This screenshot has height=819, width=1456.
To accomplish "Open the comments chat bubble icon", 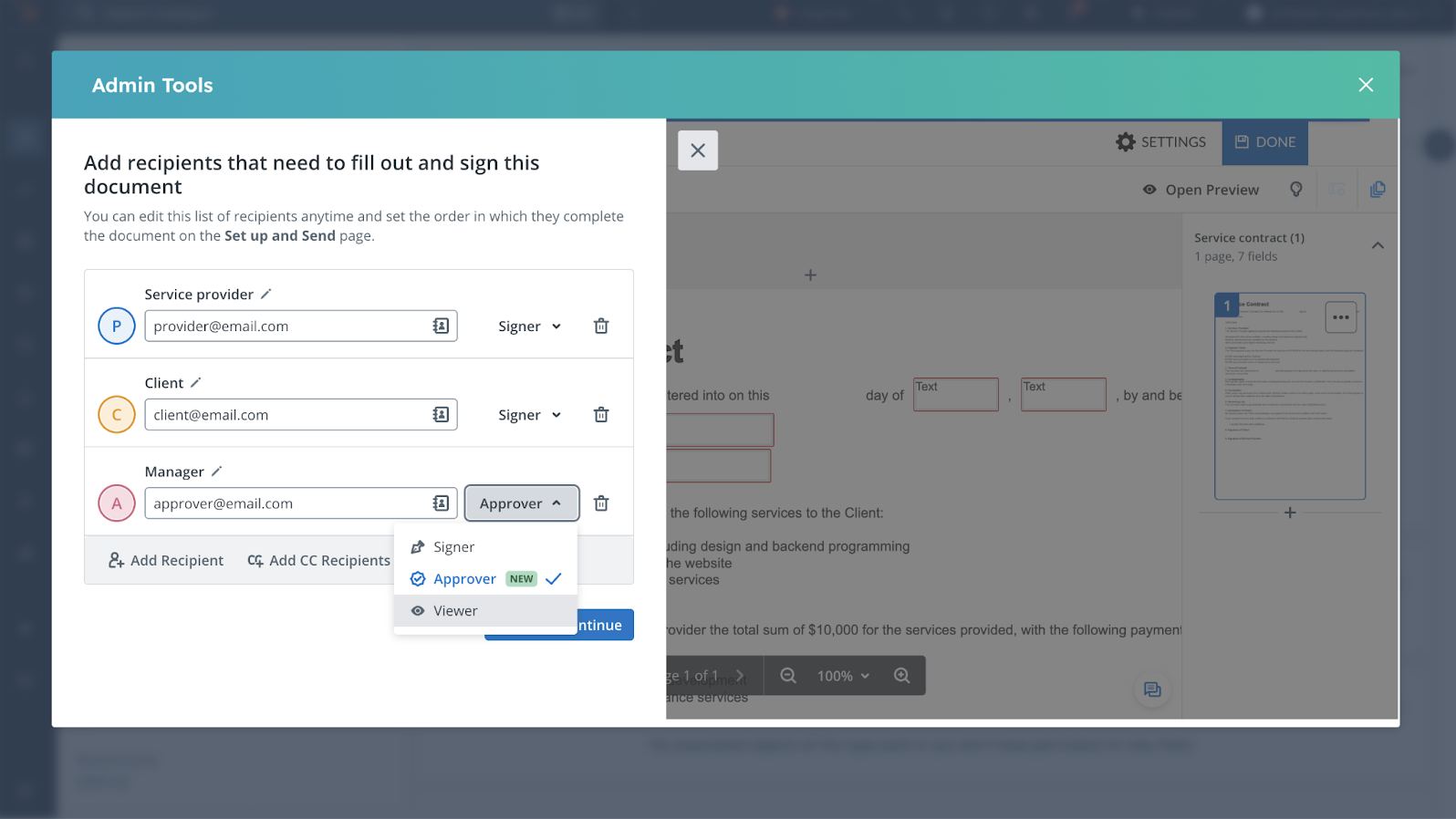I will 1152,689.
